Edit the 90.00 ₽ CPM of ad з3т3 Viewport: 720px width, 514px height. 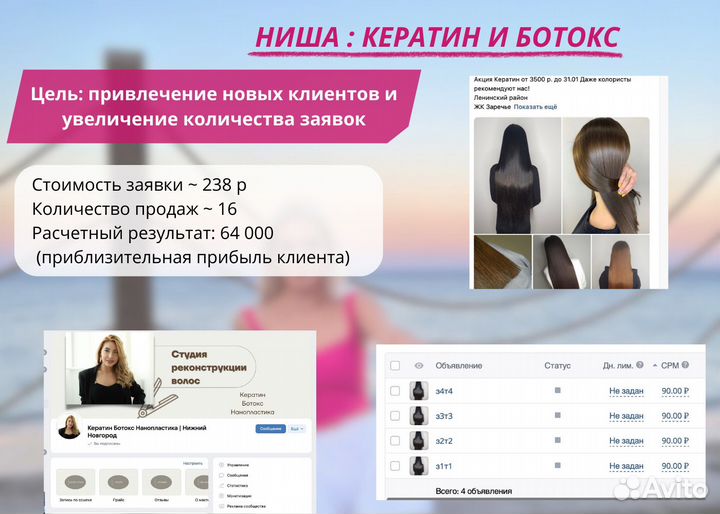coord(675,416)
